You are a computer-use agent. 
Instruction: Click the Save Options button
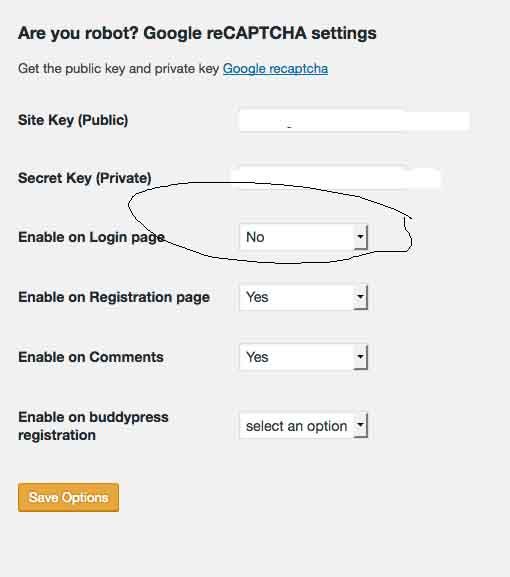[68, 498]
